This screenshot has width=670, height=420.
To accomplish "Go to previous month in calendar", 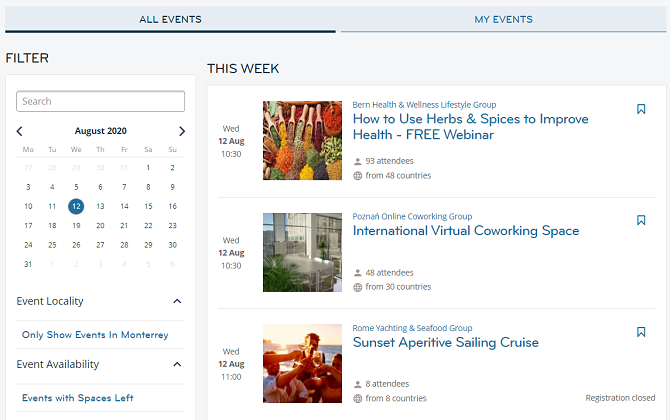I will tap(20, 131).
